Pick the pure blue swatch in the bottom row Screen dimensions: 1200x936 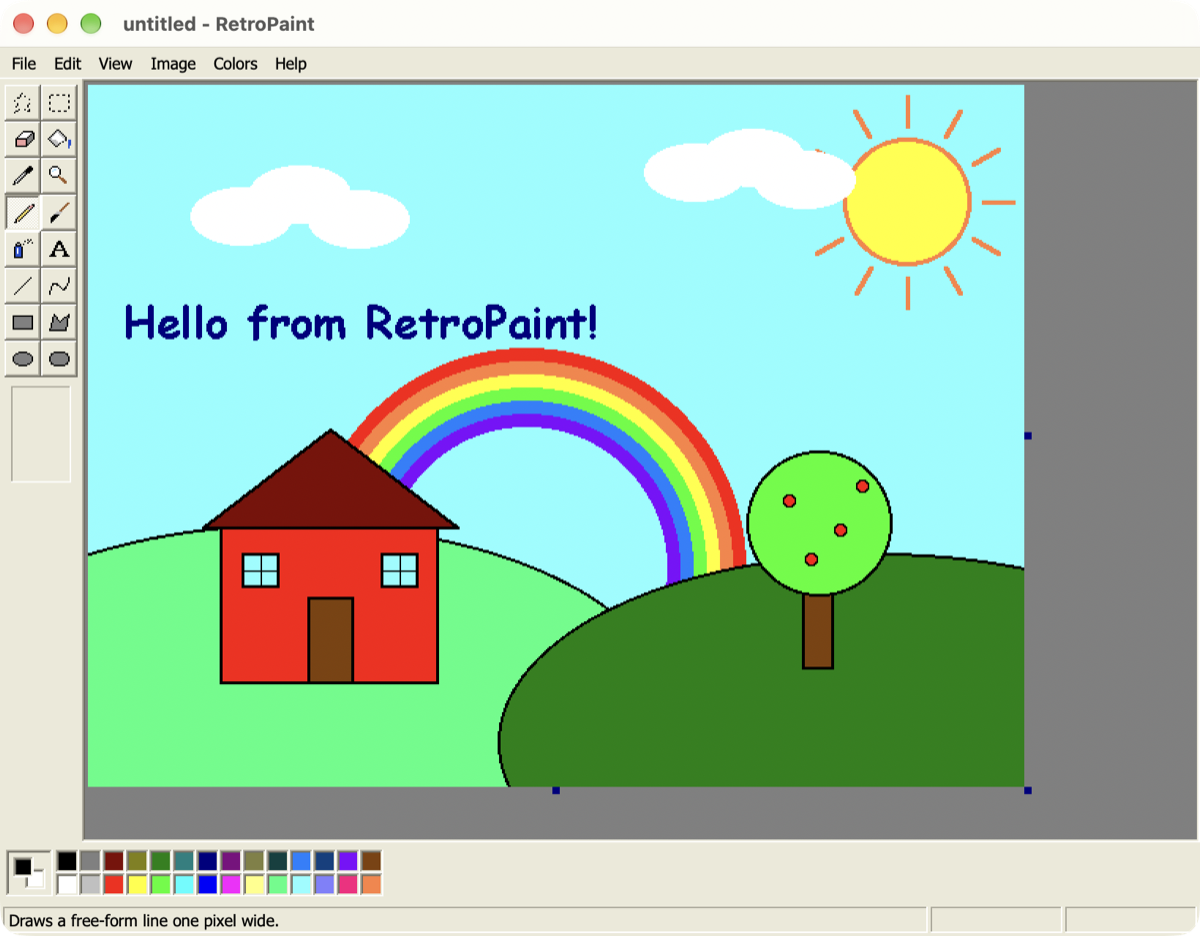[x=207, y=884]
